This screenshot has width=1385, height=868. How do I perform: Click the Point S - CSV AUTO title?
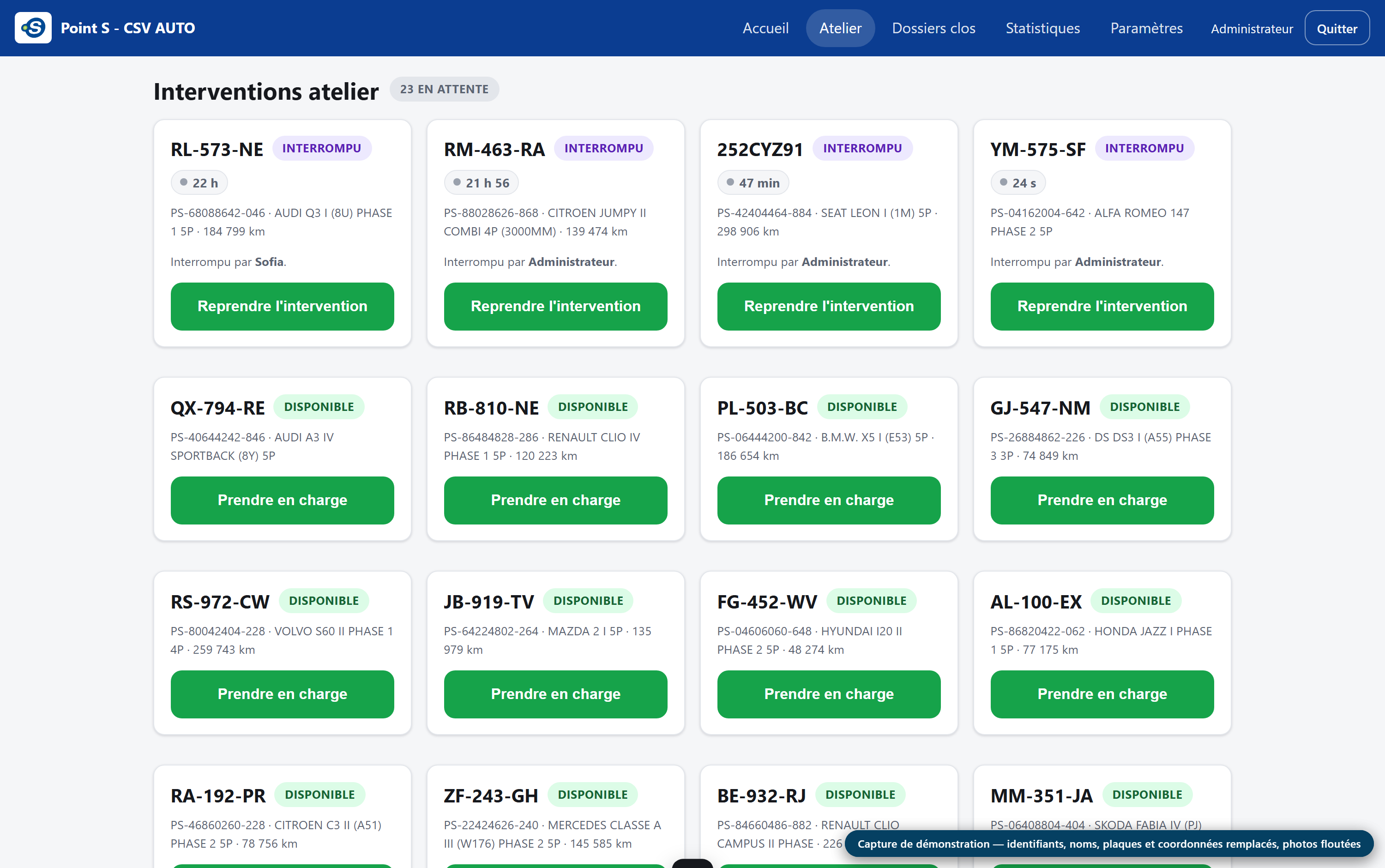click(x=128, y=28)
